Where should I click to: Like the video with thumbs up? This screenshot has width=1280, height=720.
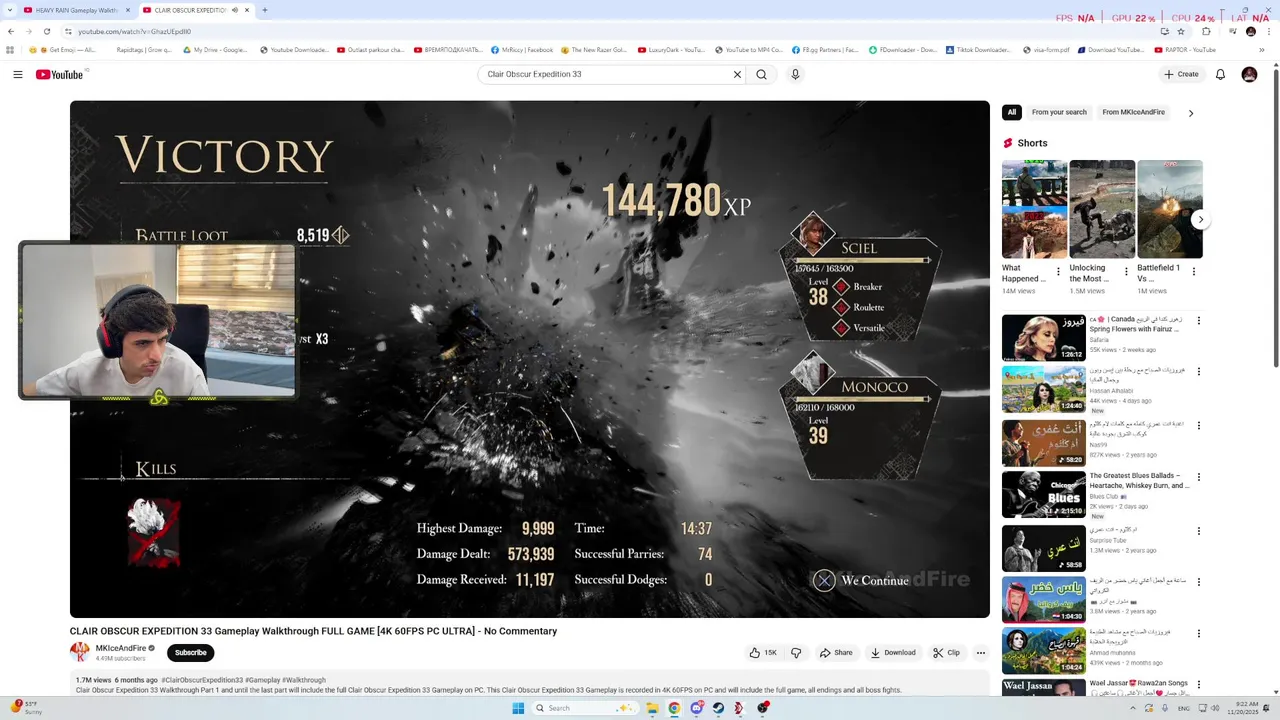coord(763,653)
